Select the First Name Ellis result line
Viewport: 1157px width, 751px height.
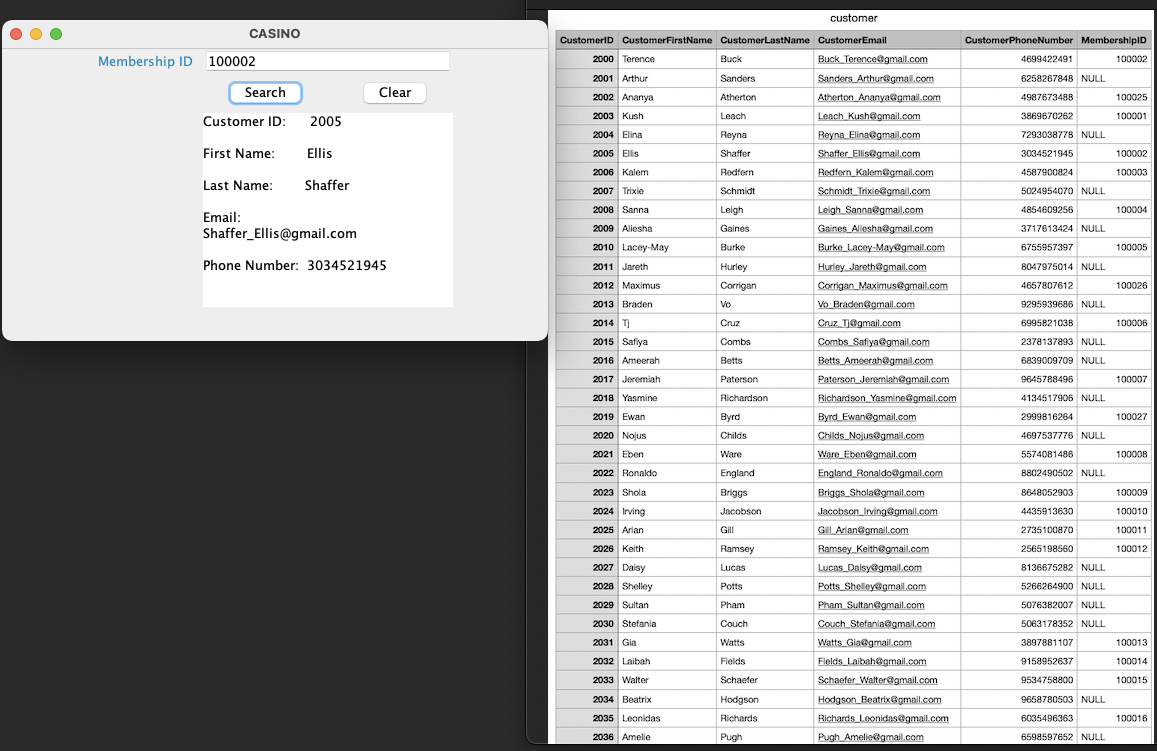[268, 153]
